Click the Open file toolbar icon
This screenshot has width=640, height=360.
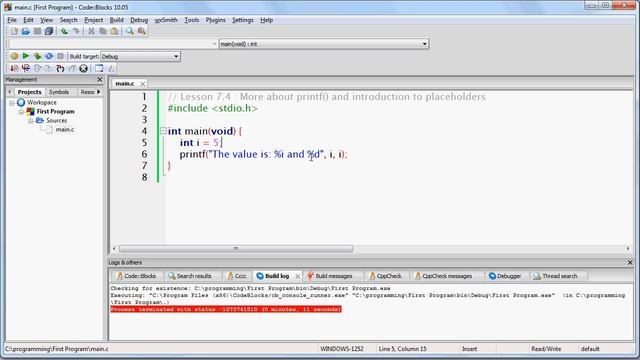[x=26, y=31]
